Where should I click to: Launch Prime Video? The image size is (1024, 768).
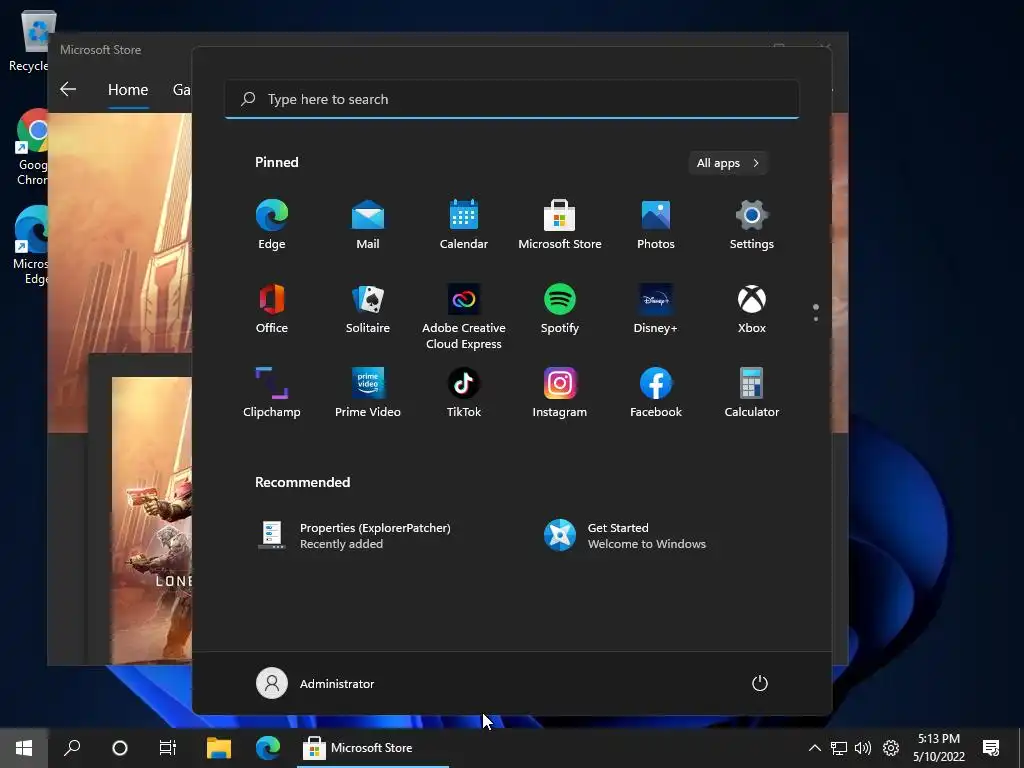(368, 392)
